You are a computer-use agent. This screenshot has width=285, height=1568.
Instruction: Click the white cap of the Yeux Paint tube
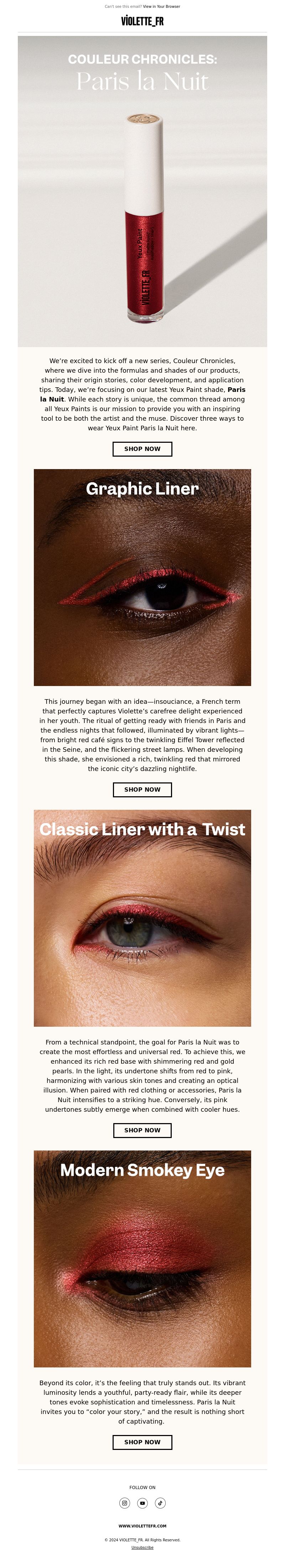click(145, 161)
